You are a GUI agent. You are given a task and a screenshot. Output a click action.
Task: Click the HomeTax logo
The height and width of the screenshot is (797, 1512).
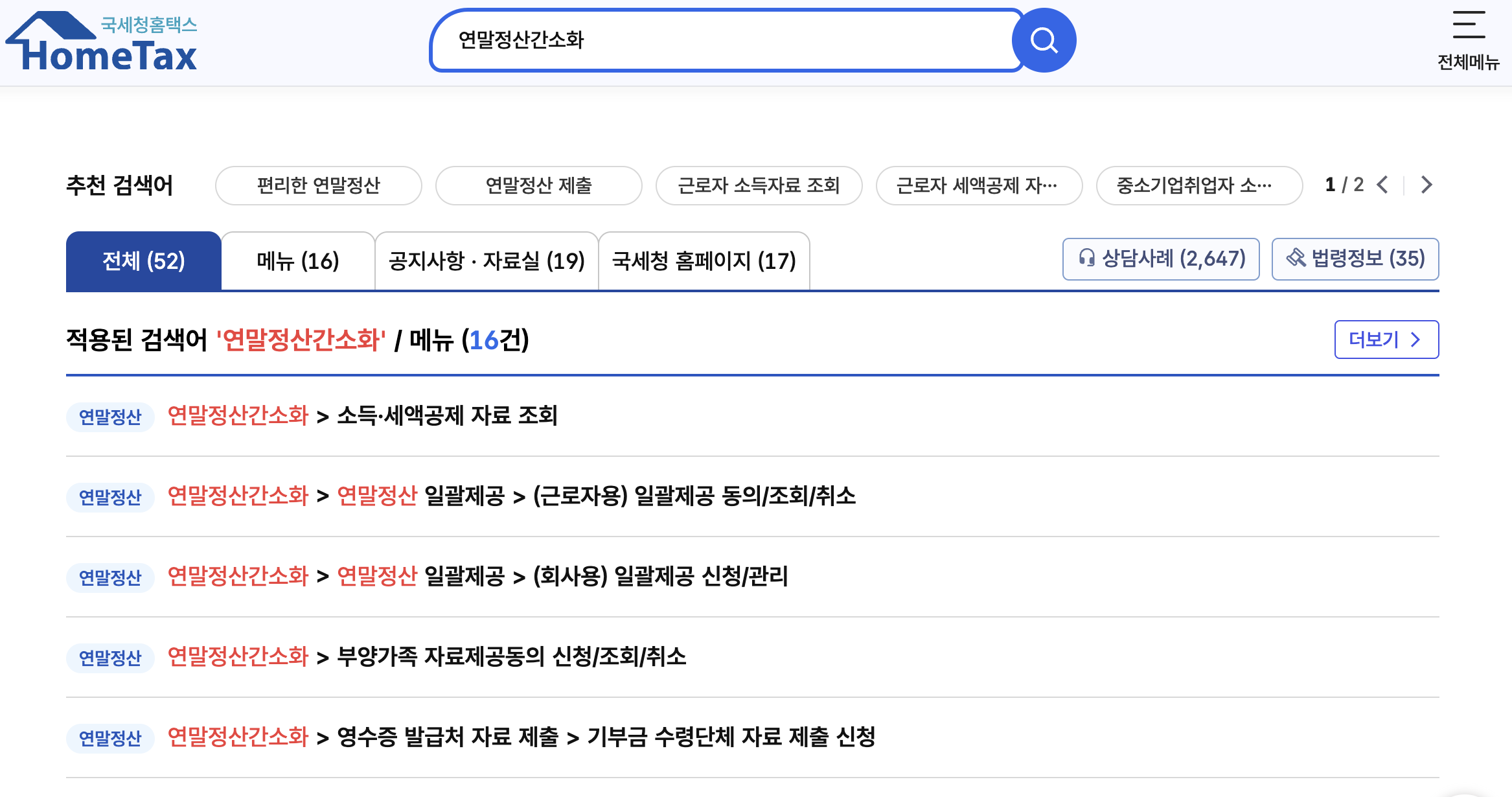pyautogui.click(x=102, y=43)
